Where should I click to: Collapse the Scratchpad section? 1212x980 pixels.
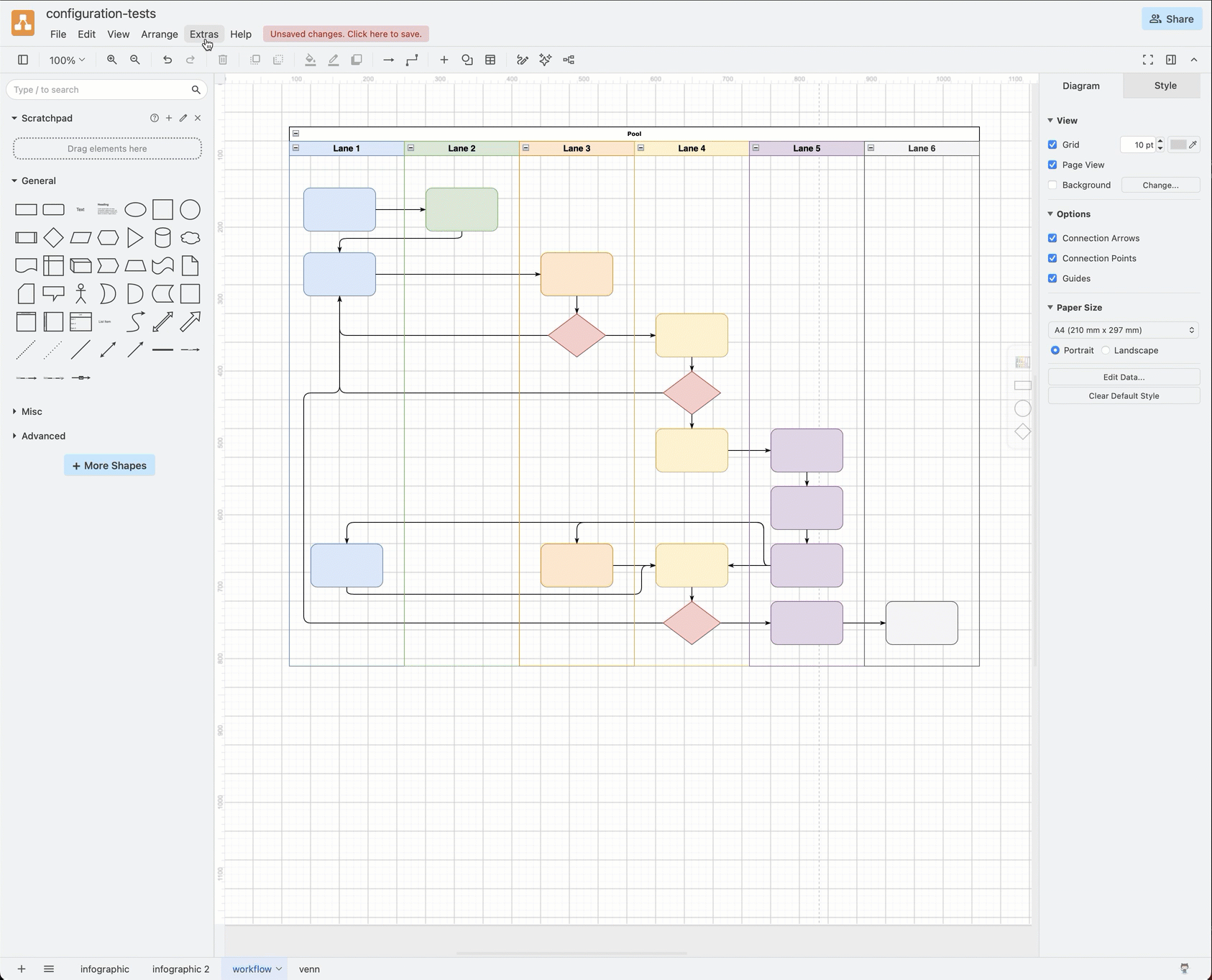pos(14,118)
